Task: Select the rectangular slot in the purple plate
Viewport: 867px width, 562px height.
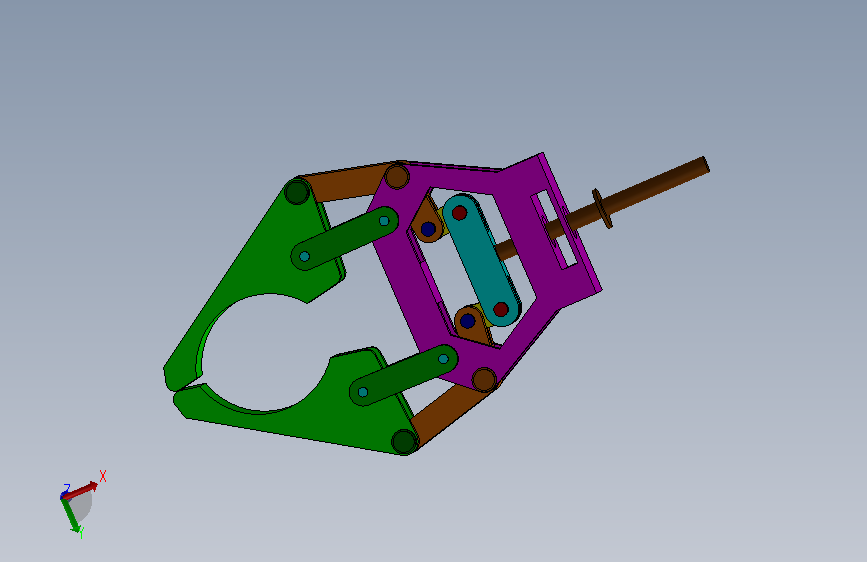Action: coord(555,230)
